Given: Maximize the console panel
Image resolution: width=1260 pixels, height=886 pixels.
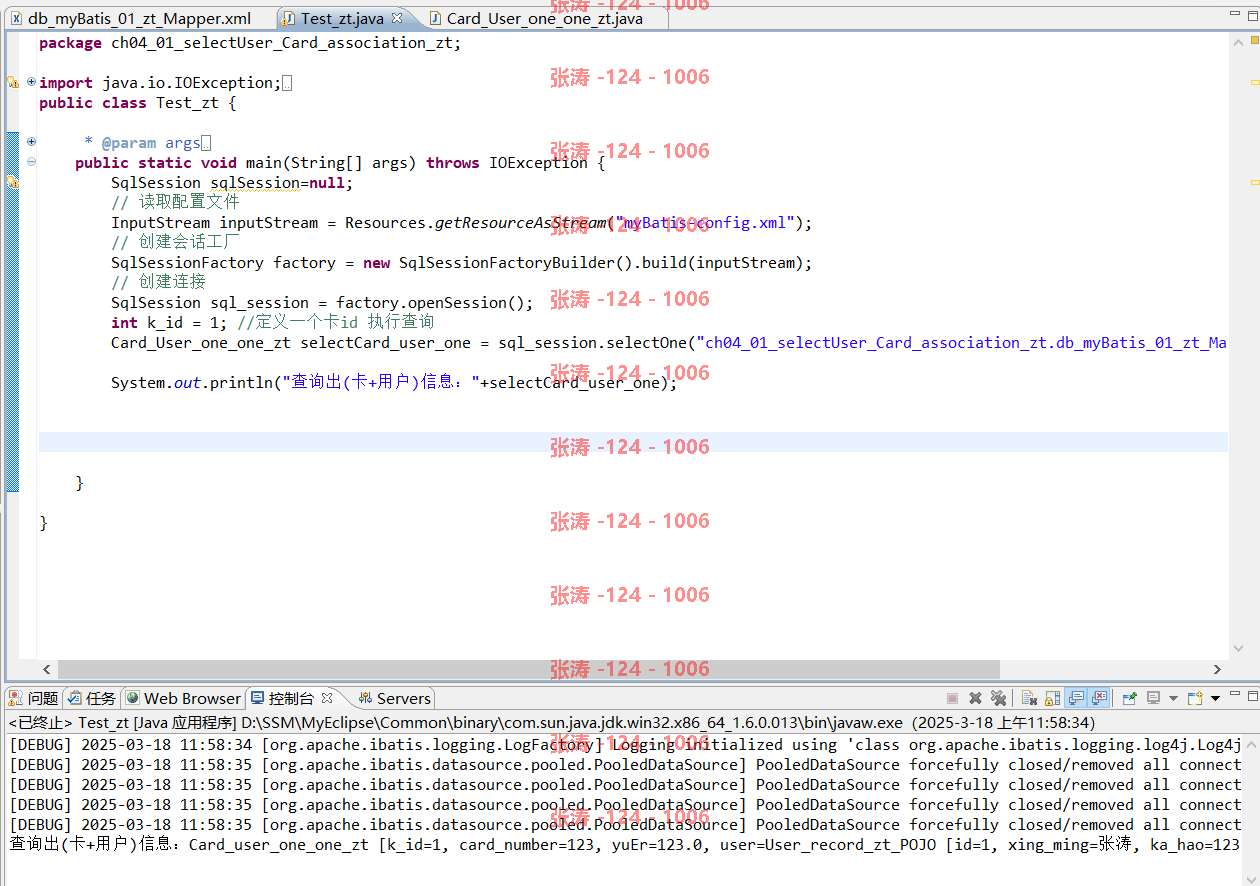Looking at the screenshot, I should pyautogui.click(x=1252, y=697).
